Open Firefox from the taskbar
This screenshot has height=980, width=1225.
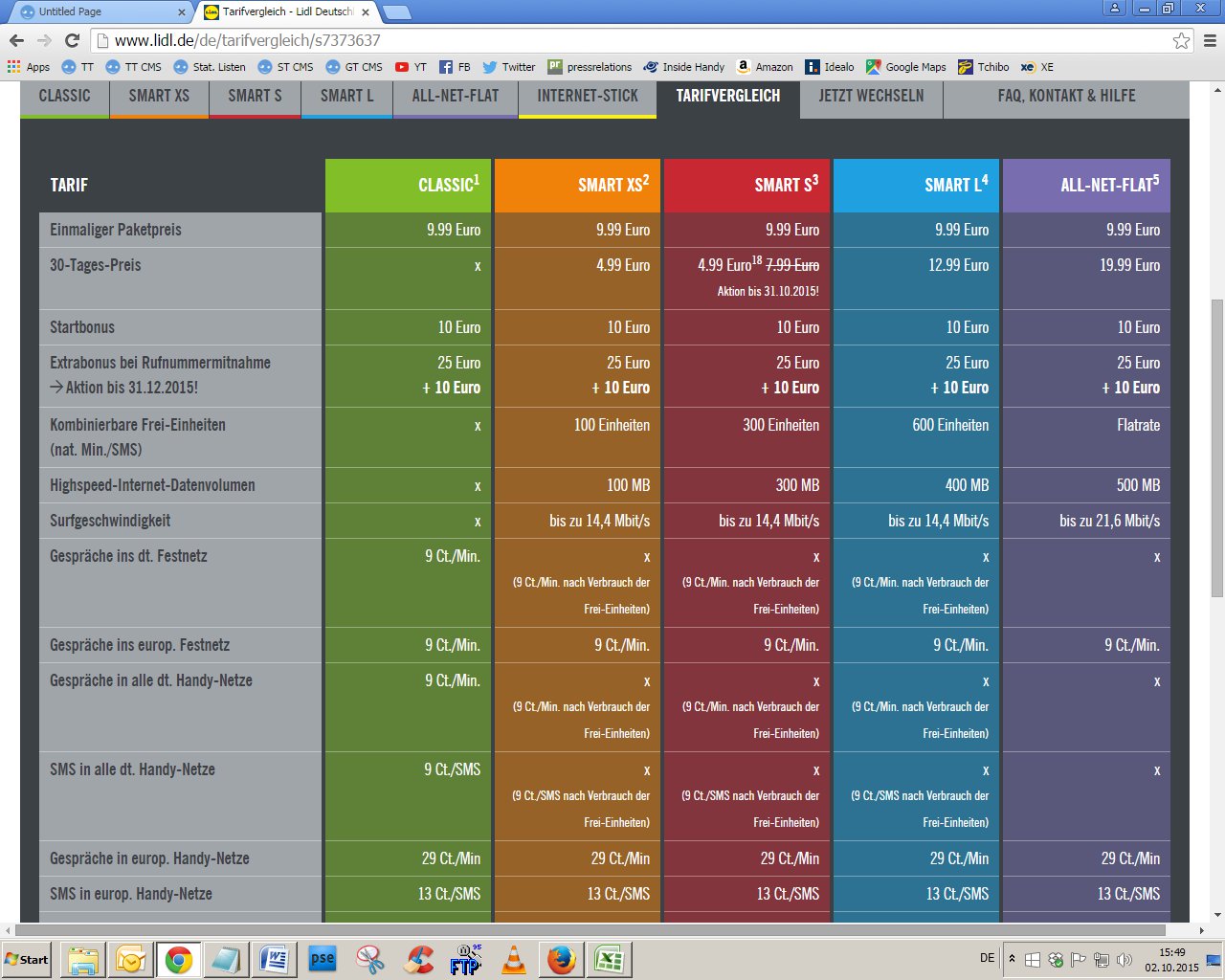[561, 959]
